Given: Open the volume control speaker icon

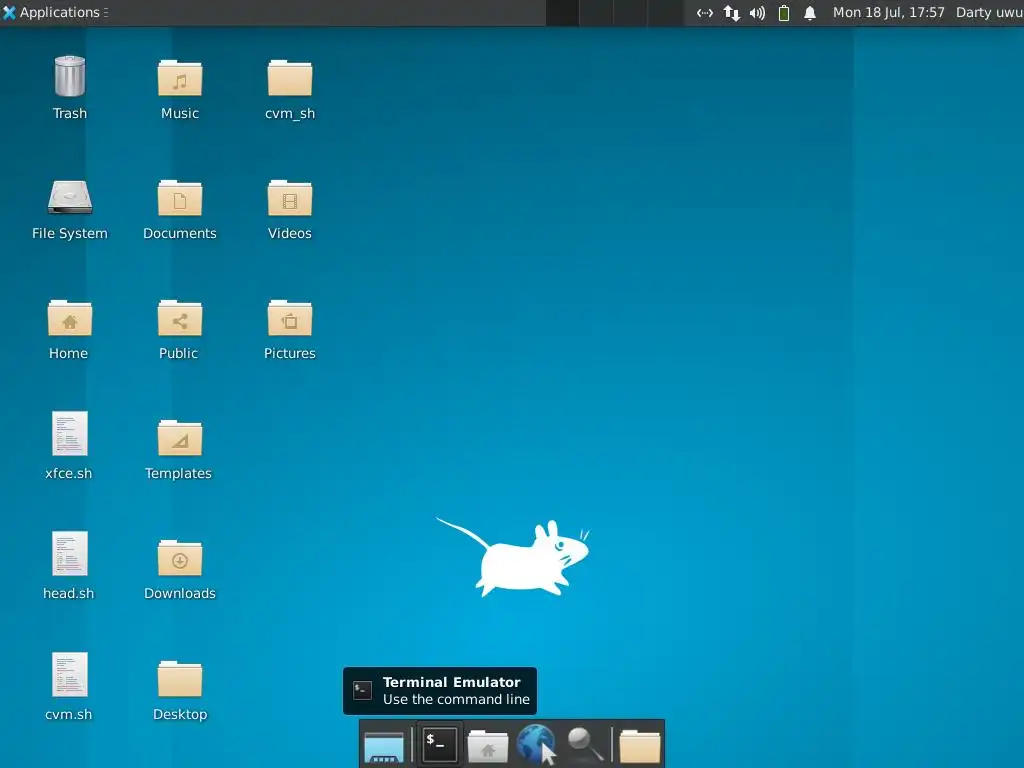Looking at the screenshot, I should click(x=758, y=13).
